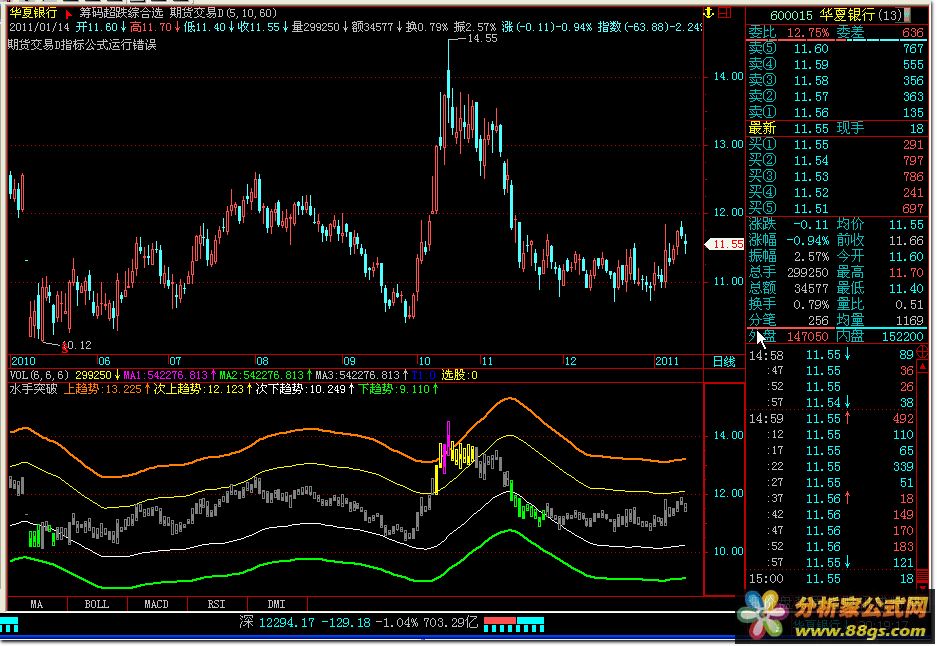Viewport: 937px width, 646px height.
Task: Click the tick list scrollbar up arrow
Action: tap(922, 365)
